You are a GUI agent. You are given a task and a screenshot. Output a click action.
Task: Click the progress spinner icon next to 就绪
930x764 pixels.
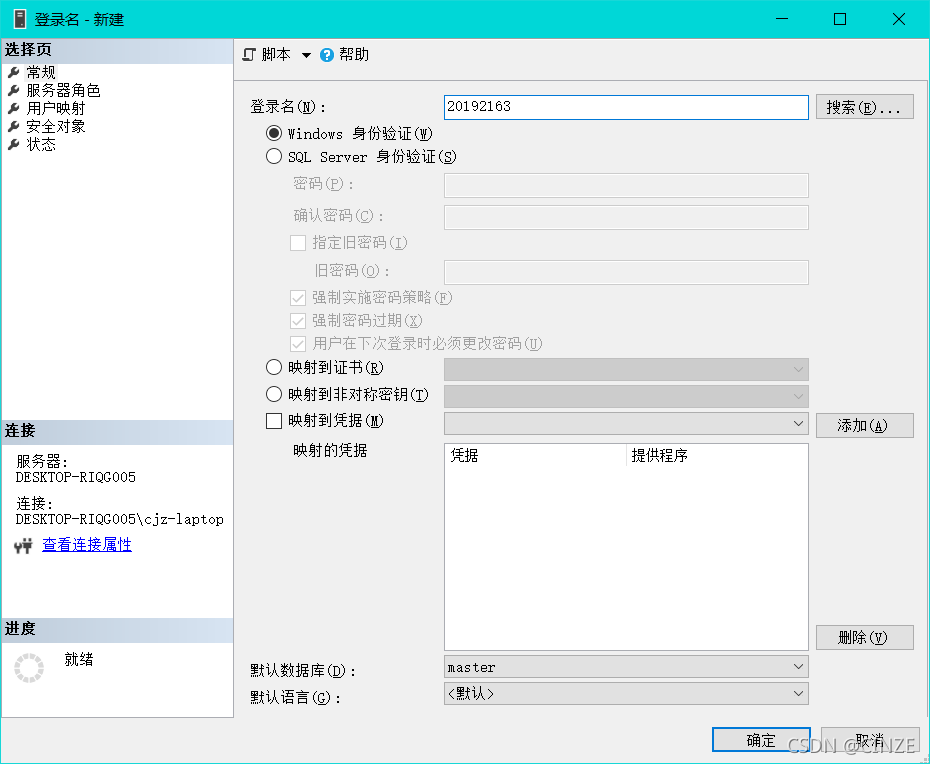[x=29, y=668]
